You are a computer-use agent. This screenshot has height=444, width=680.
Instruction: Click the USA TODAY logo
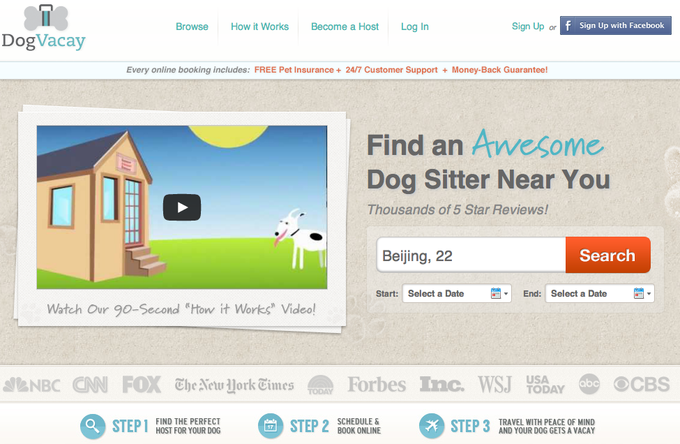(x=545, y=385)
